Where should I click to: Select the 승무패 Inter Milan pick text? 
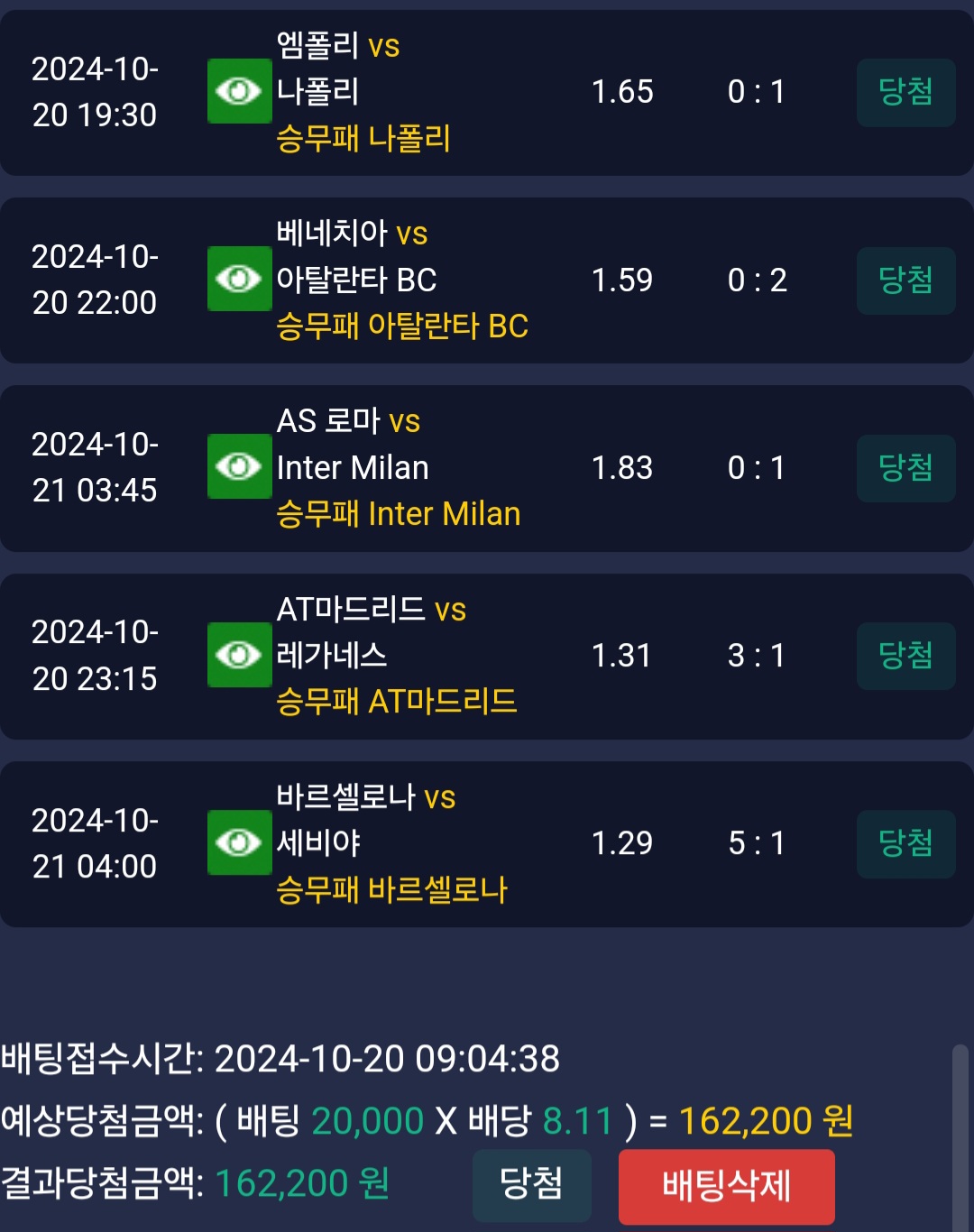(399, 514)
